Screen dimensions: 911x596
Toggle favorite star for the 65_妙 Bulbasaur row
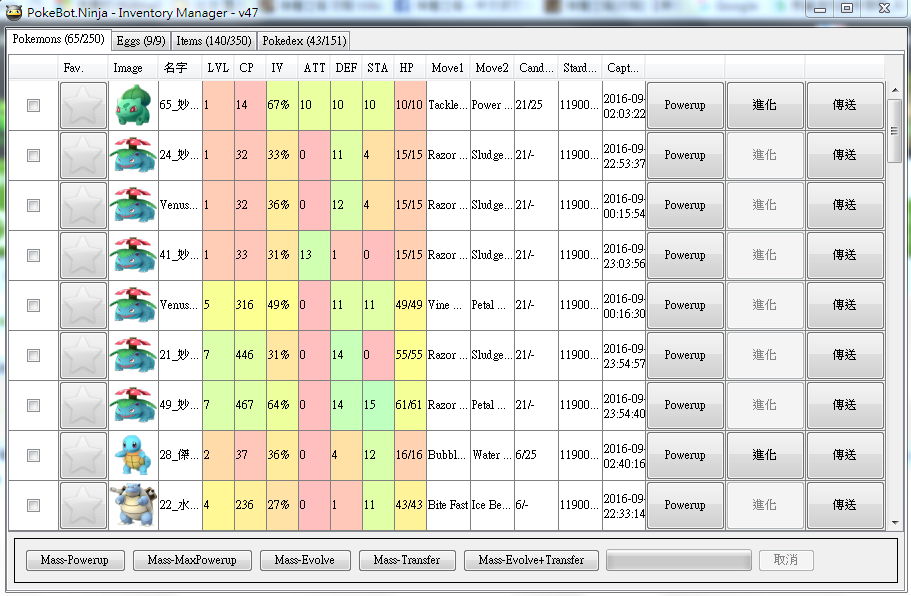pos(83,105)
